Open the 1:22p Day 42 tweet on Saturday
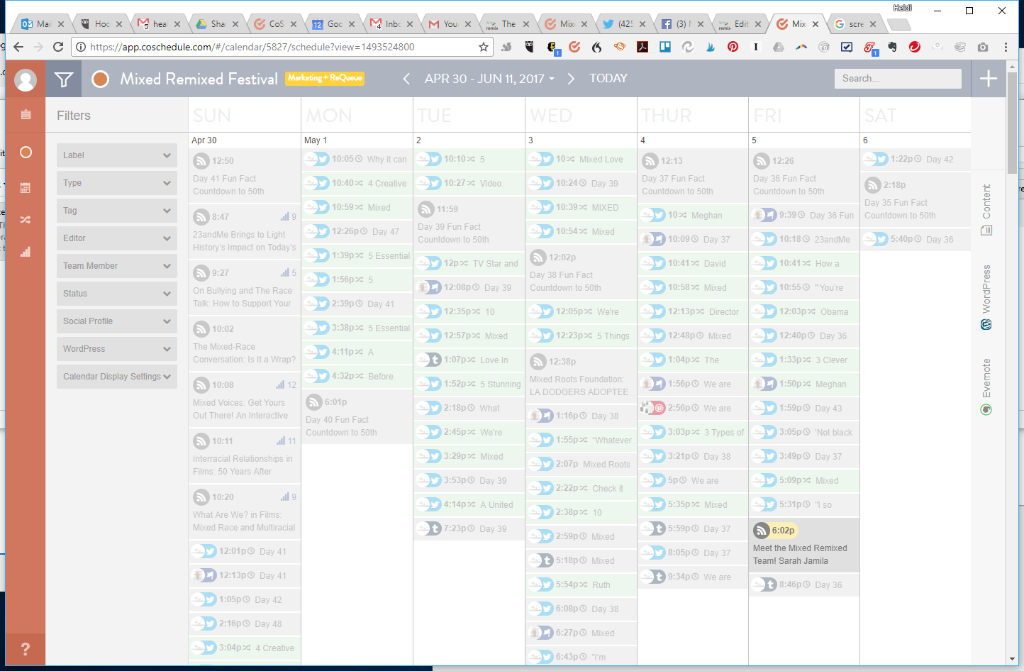The width and height of the screenshot is (1024, 671). [x=915, y=159]
